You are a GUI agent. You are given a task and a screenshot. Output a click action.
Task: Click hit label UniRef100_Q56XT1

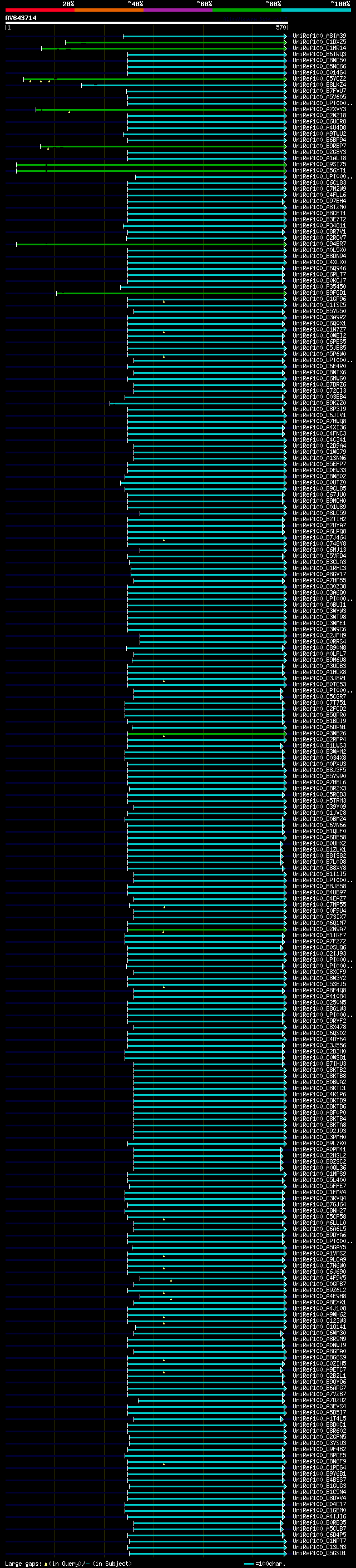tap(319, 170)
